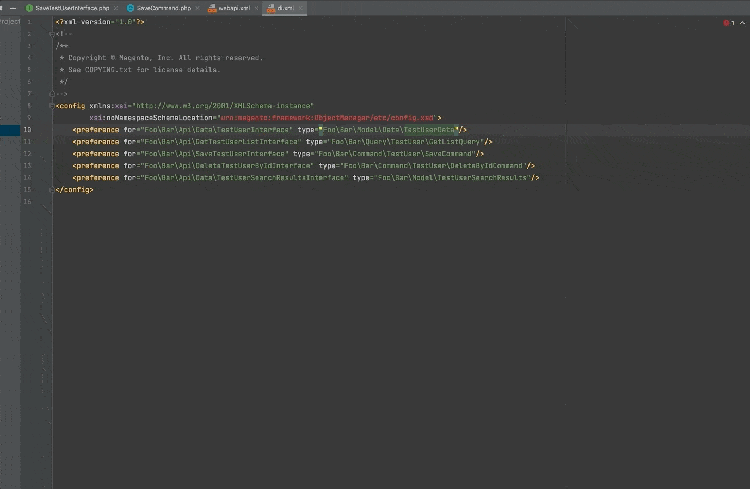Click the blue class icon on the SaveCommand.php tab
This screenshot has width=750, height=489.
tap(130, 7)
